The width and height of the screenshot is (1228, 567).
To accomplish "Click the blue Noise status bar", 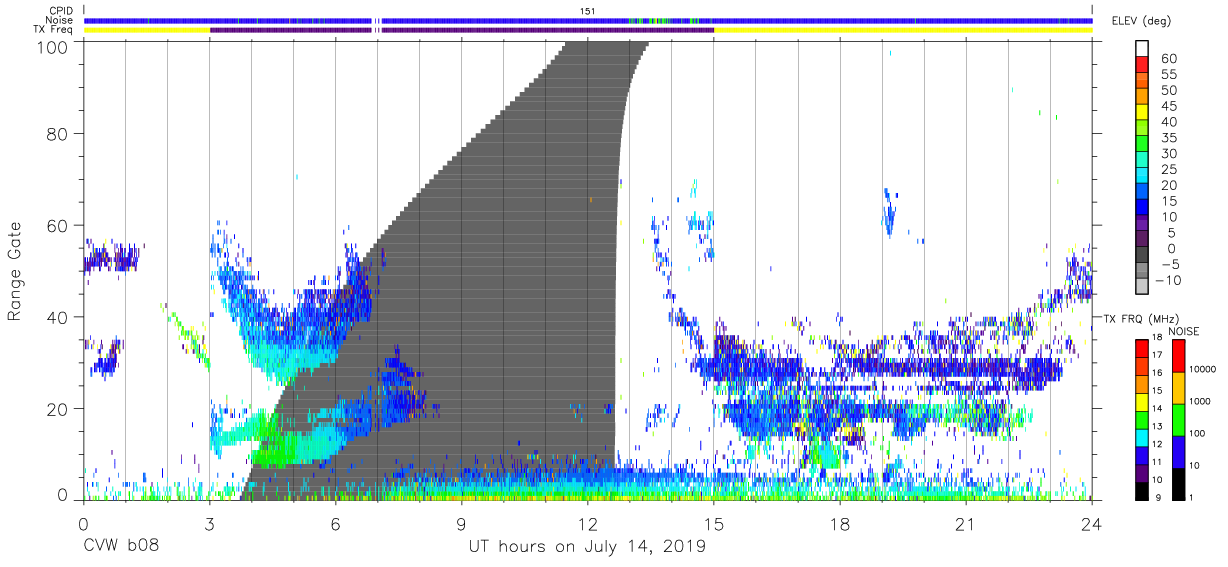I will [x=588, y=20].
